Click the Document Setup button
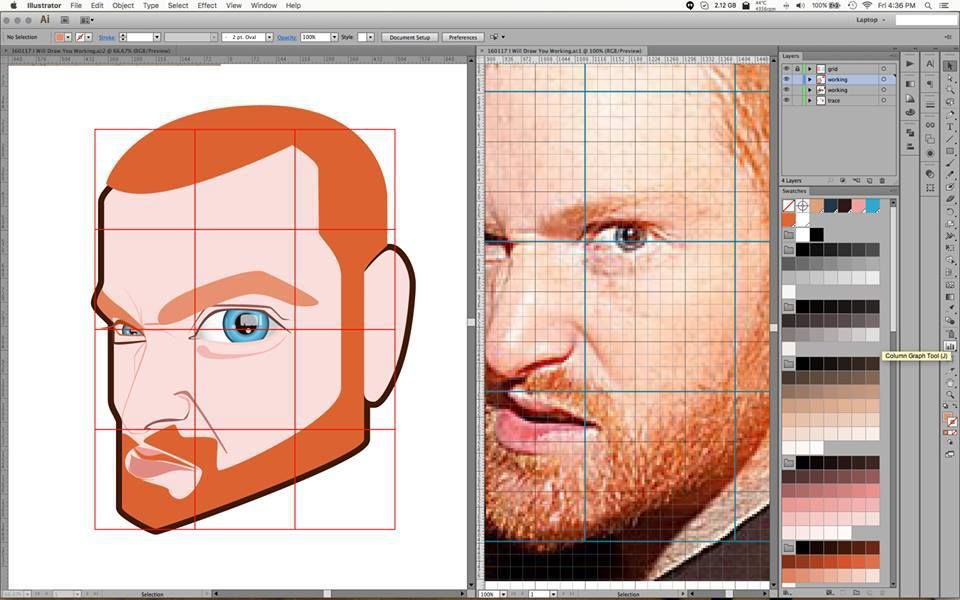This screenshot has height=600, width=960. point(410,37)
